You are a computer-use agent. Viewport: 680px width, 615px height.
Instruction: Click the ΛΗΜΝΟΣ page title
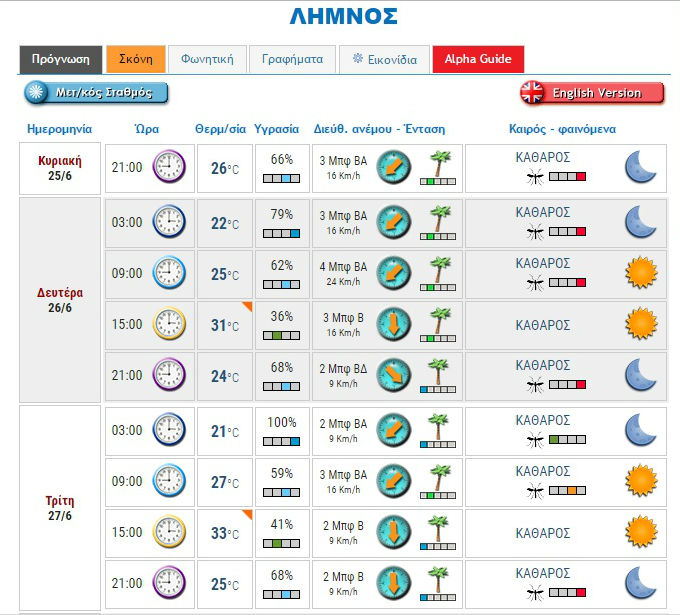coord(343,16)
